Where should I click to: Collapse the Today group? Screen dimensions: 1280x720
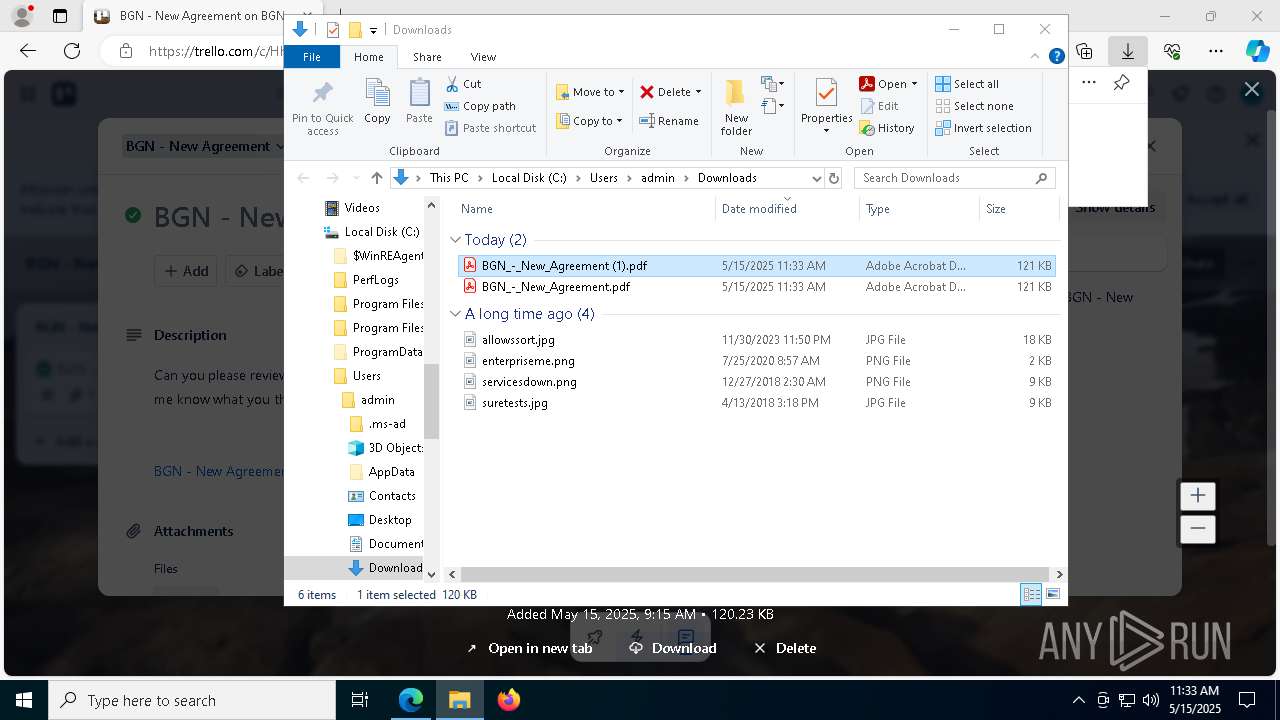[455, 240]
